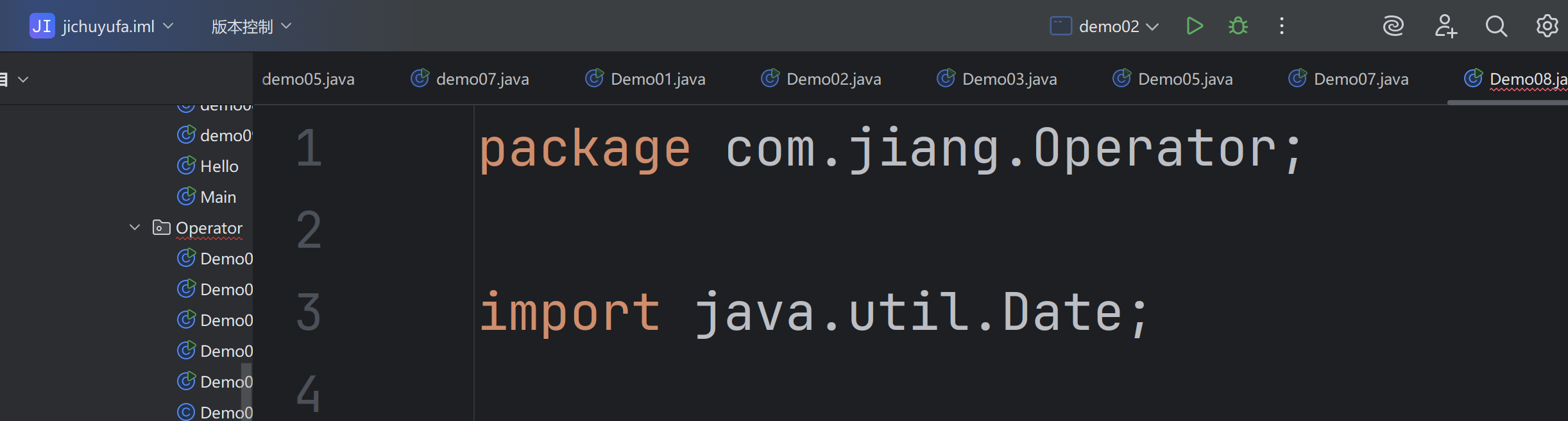Open IDE settings gear icon

(1547, 26)
